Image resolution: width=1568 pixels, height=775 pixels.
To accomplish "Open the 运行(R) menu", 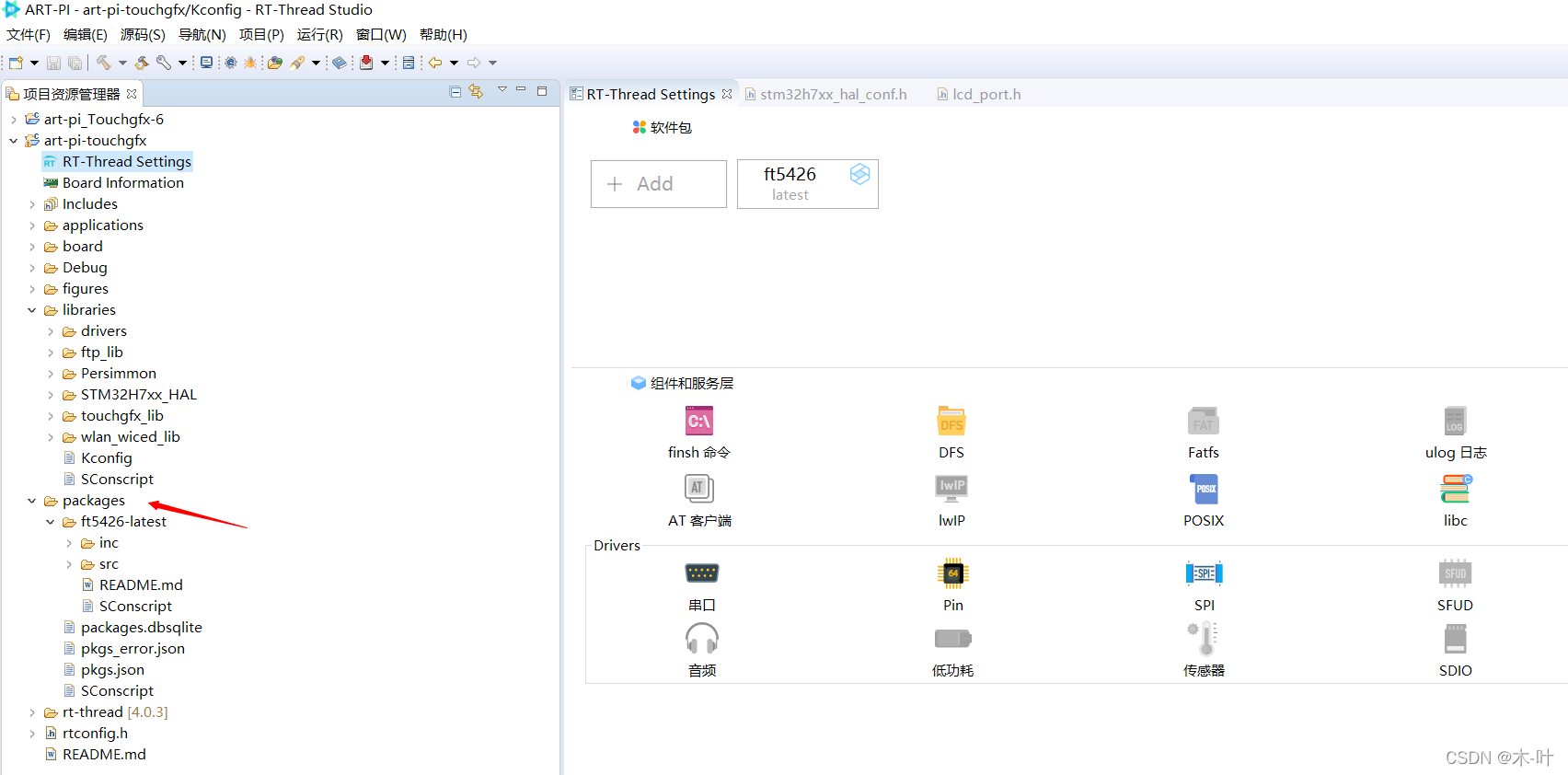I will [x=319, y=34].
